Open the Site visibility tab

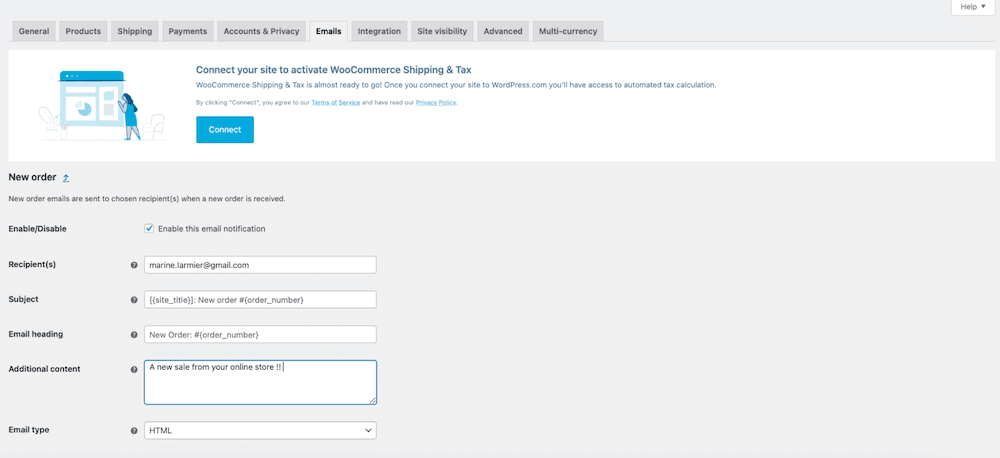click(442, 31)
